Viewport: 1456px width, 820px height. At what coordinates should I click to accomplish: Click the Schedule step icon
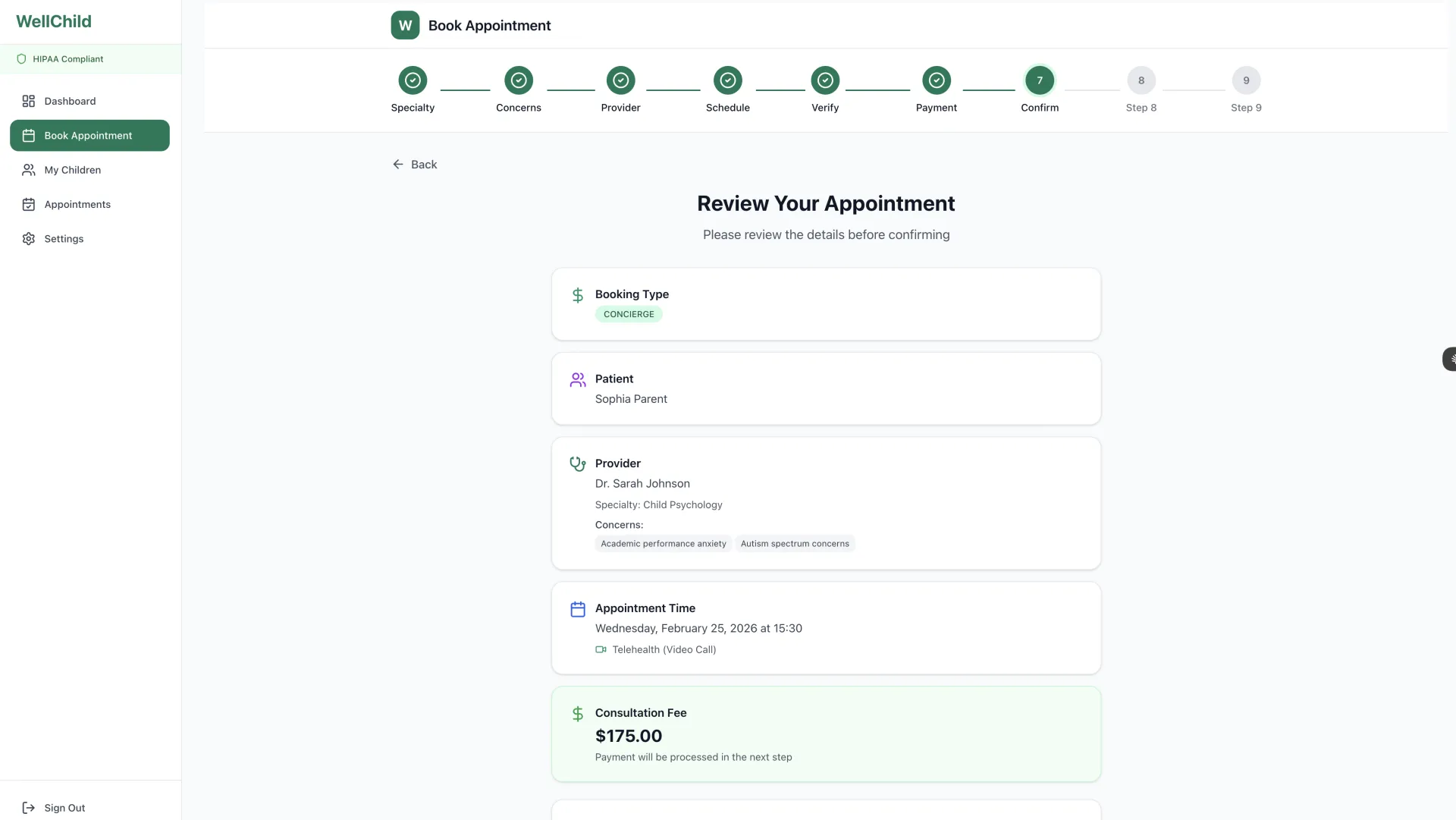click(727, 80)
